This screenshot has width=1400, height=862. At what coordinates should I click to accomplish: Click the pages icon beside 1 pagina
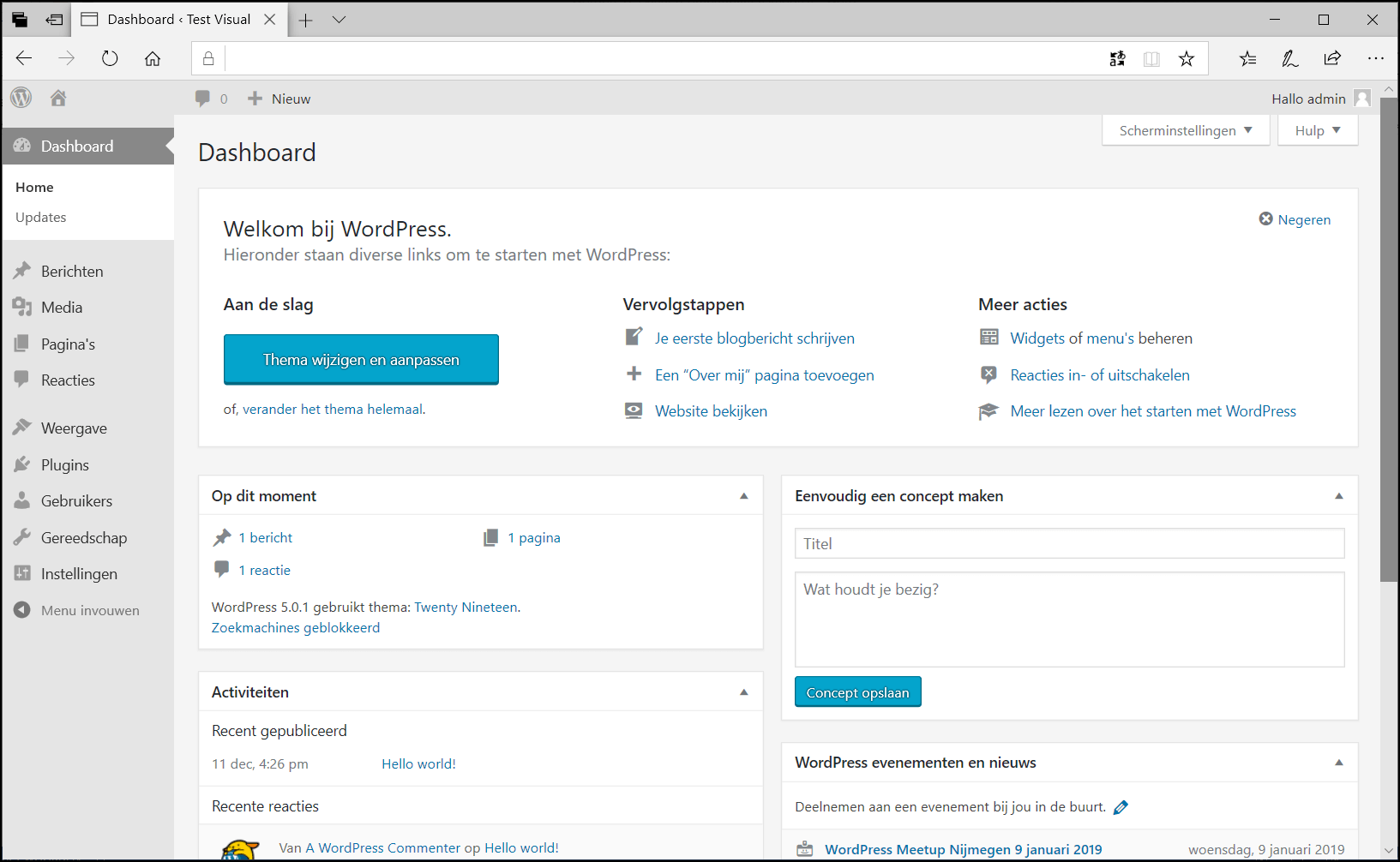(490, 537)
